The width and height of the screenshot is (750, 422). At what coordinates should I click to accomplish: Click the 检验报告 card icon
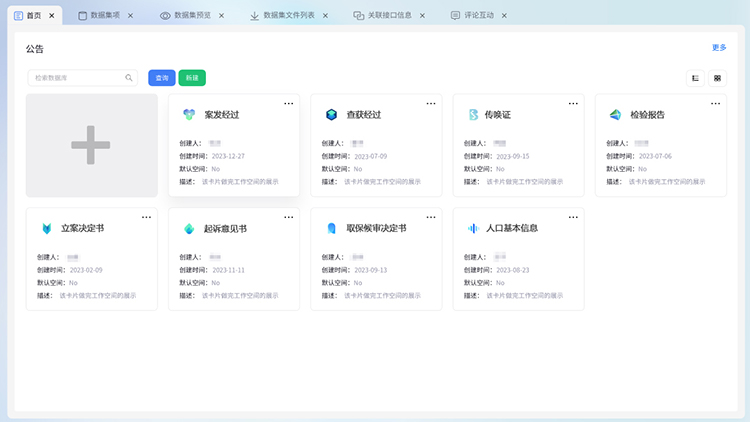click(615, 115)
